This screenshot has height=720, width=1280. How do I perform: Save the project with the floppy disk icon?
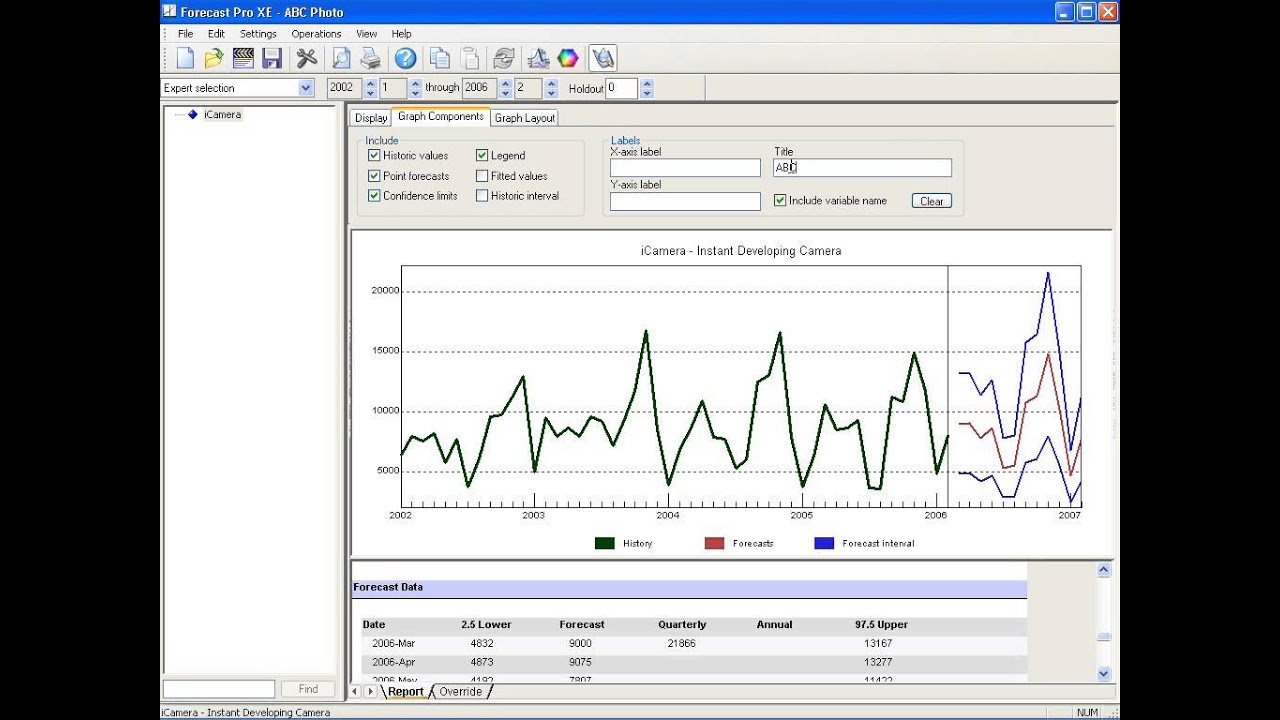[x=272, y=58]
